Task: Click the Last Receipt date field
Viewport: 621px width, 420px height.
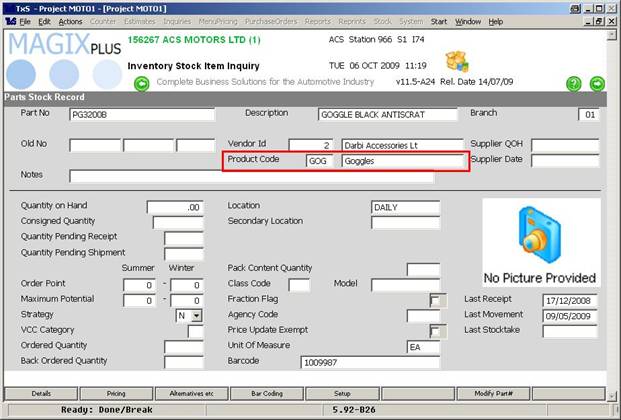Action: tap(570, 301)
